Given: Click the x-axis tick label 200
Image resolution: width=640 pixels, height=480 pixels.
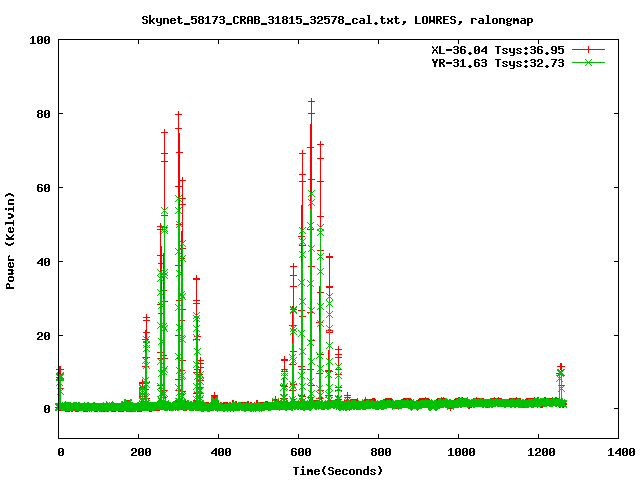Looking at the screenshot, I should pos(141,452).
